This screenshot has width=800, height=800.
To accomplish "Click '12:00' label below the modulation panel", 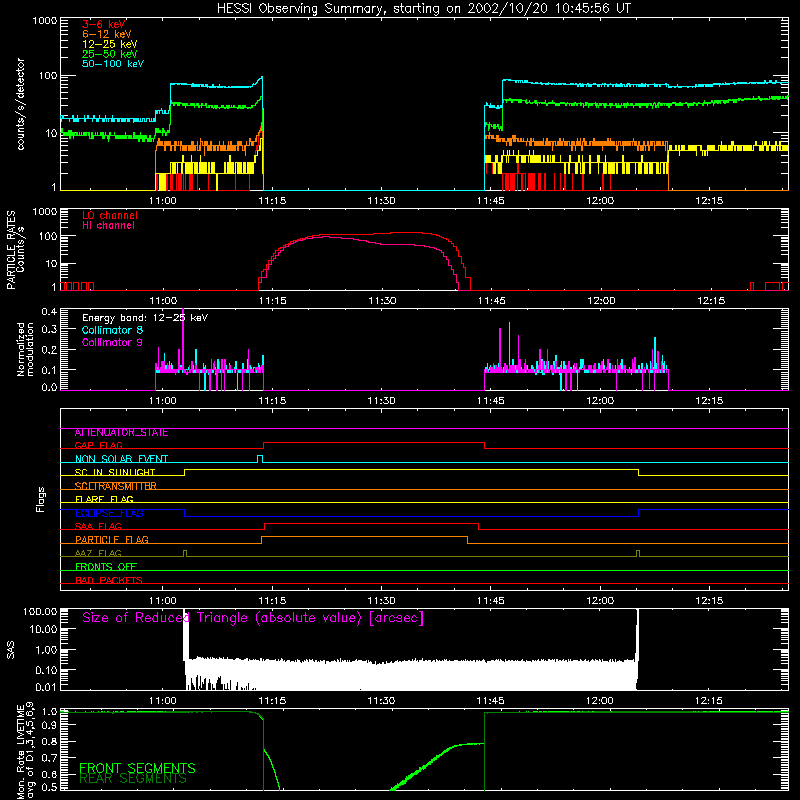I will 599,401.
